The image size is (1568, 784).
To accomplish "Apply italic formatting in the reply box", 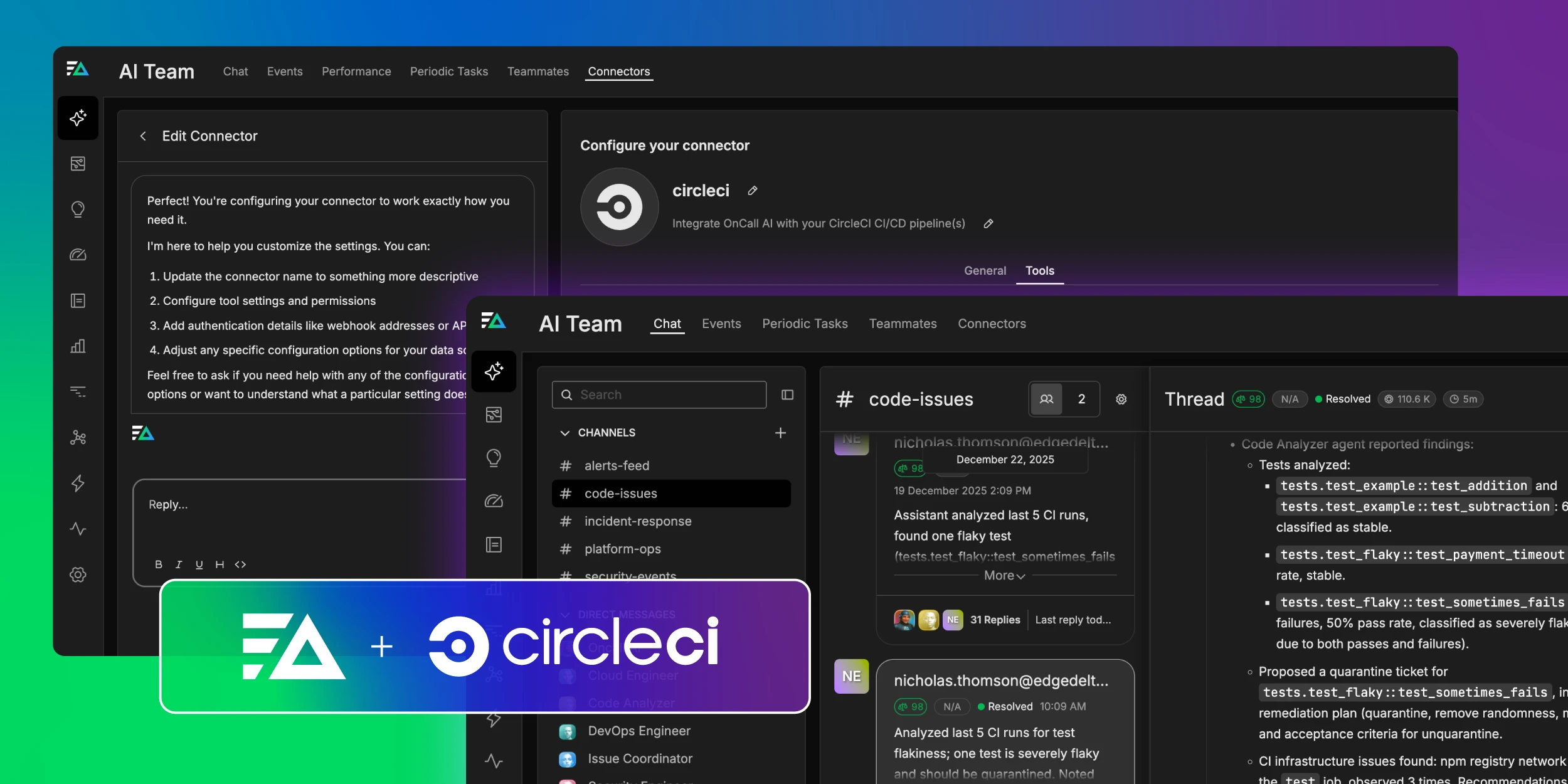I will click(x=178, y=564).
